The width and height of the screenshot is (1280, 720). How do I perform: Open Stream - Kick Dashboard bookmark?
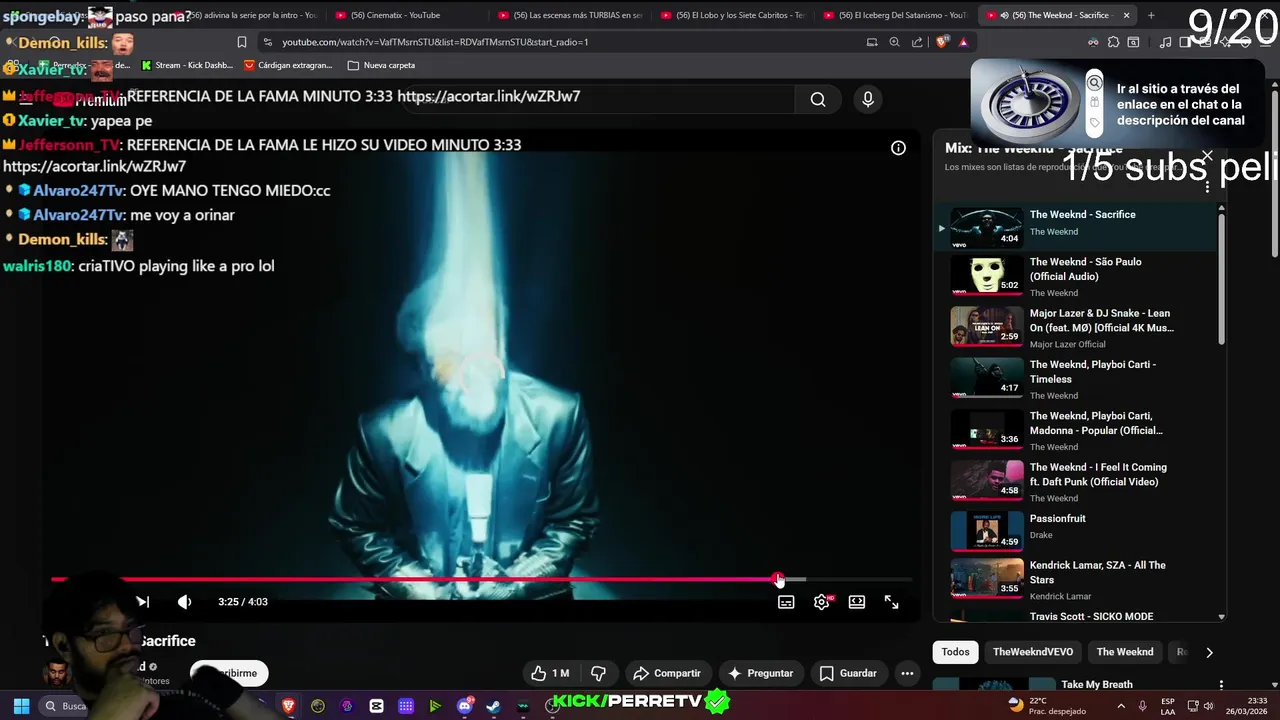tap(187, 65)
